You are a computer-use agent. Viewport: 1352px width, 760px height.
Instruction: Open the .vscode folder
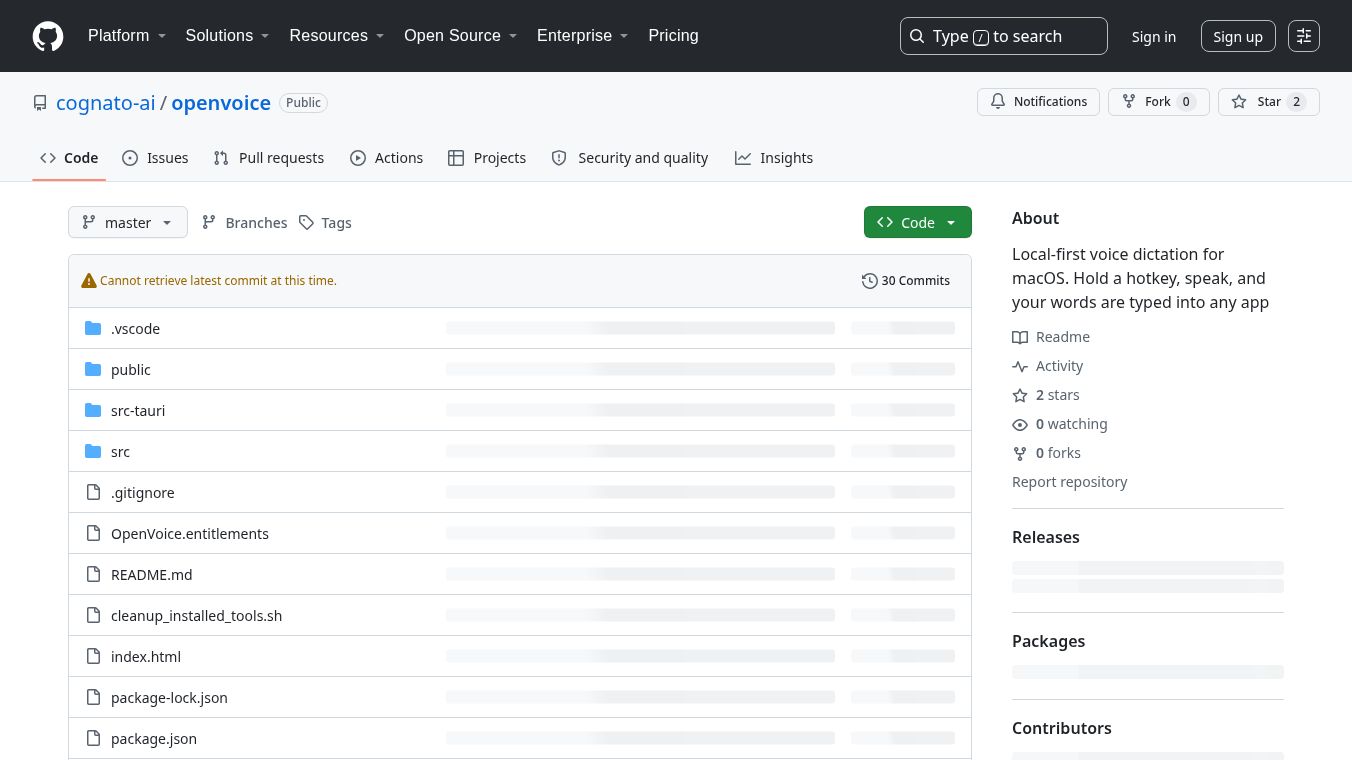(x=135, y=329)
